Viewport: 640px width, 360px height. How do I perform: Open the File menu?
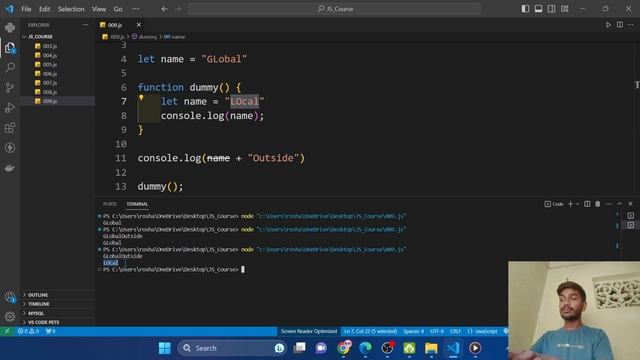[26, 9]
